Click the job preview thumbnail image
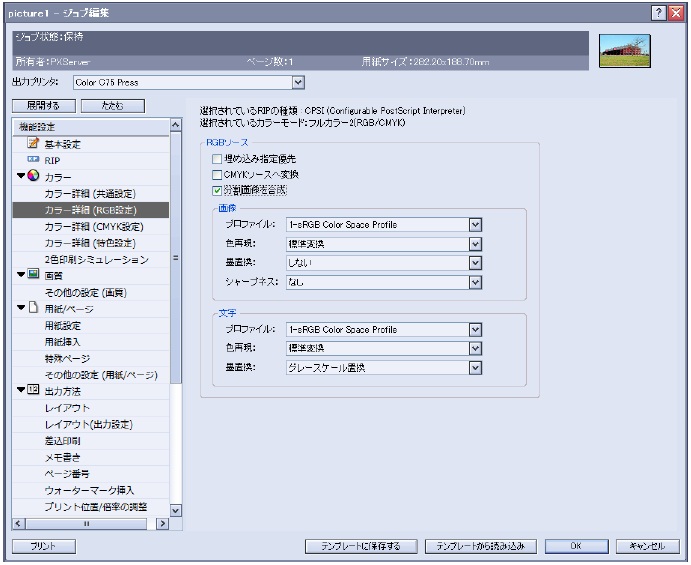The width and height of the screenshot is (691, 565). coord(624,51)
